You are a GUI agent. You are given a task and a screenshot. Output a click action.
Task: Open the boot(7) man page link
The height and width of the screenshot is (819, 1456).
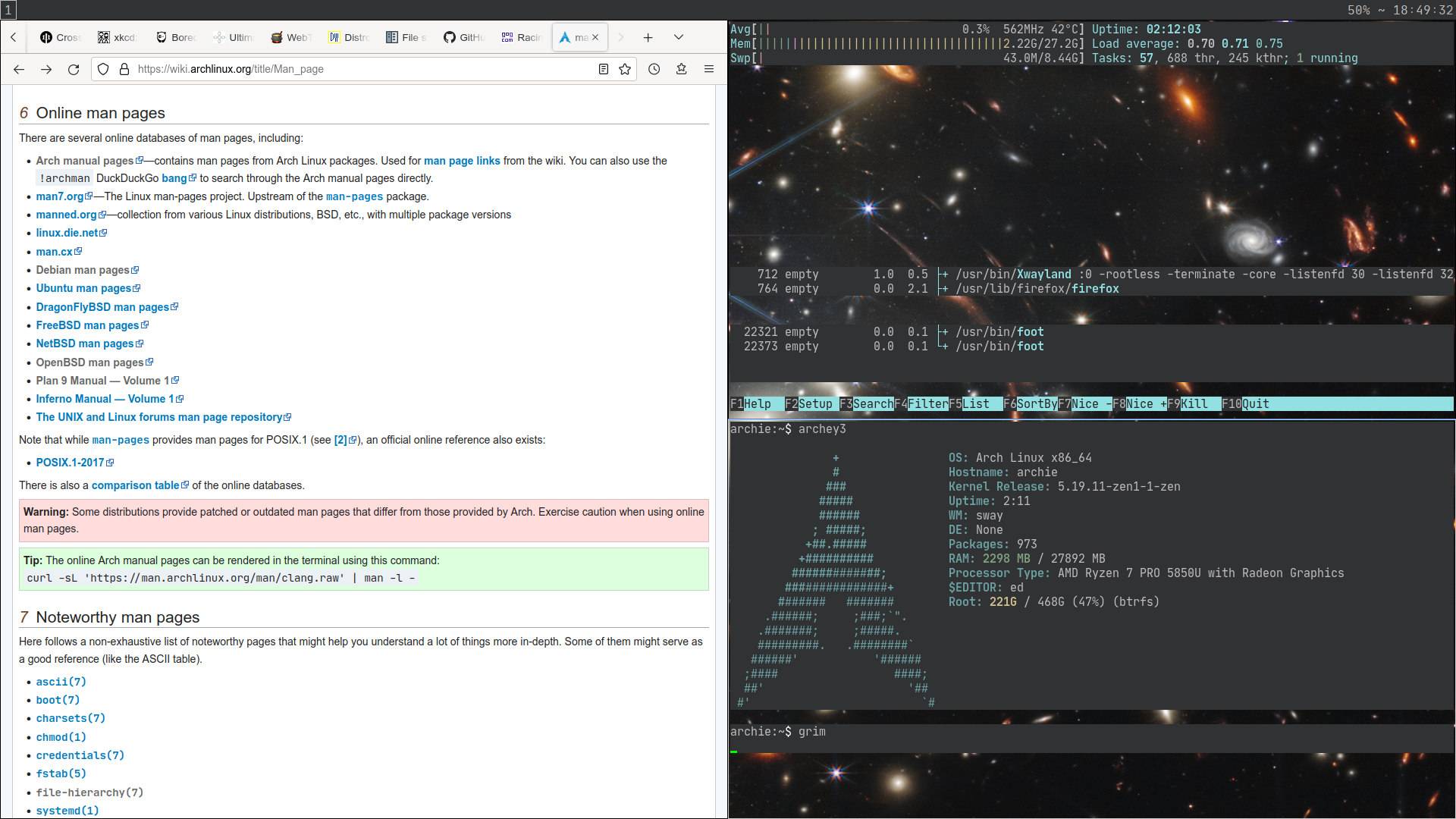click(x=58, y=700)
